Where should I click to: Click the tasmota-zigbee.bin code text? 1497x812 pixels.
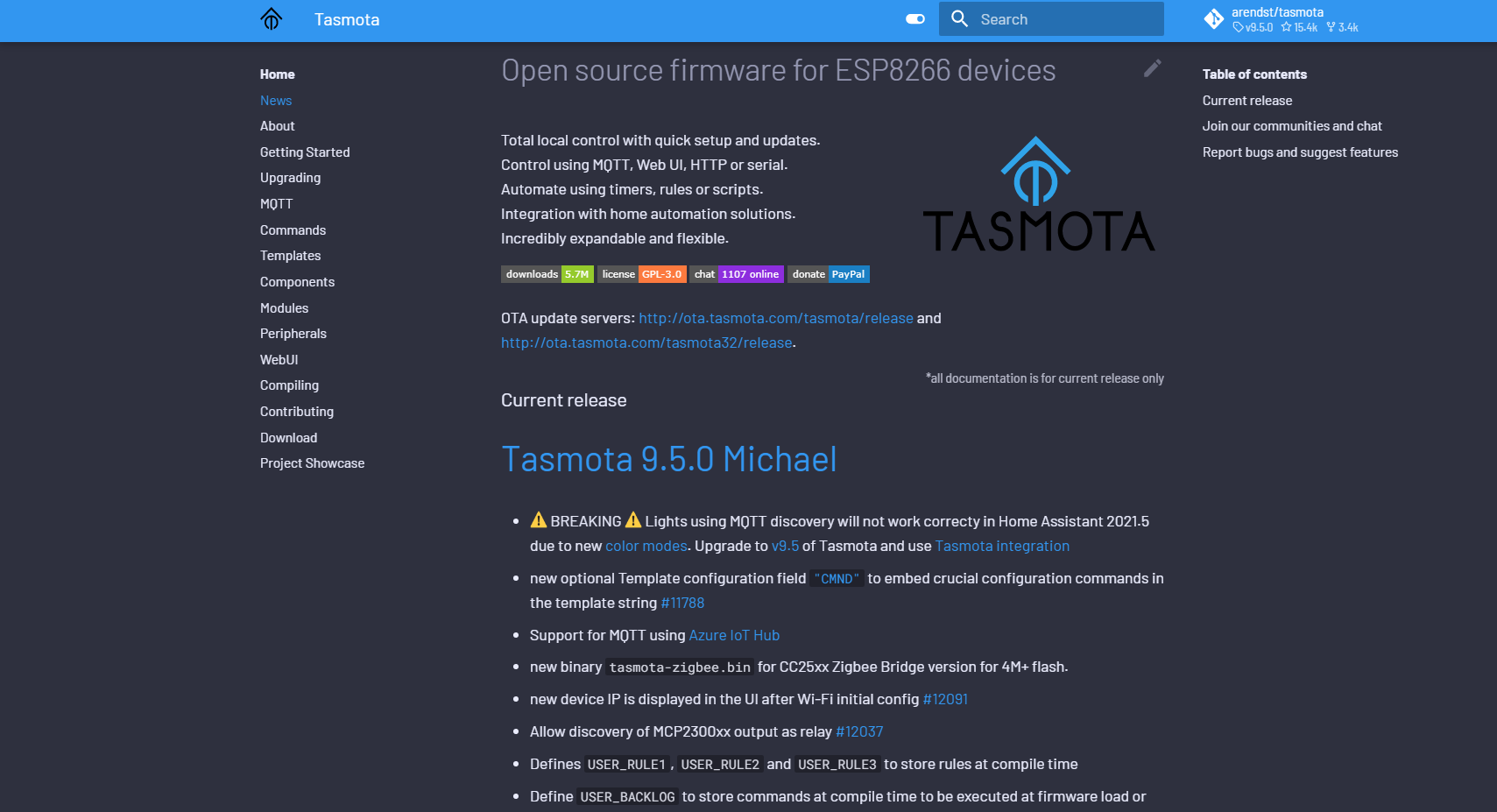[x=680, y=667]
